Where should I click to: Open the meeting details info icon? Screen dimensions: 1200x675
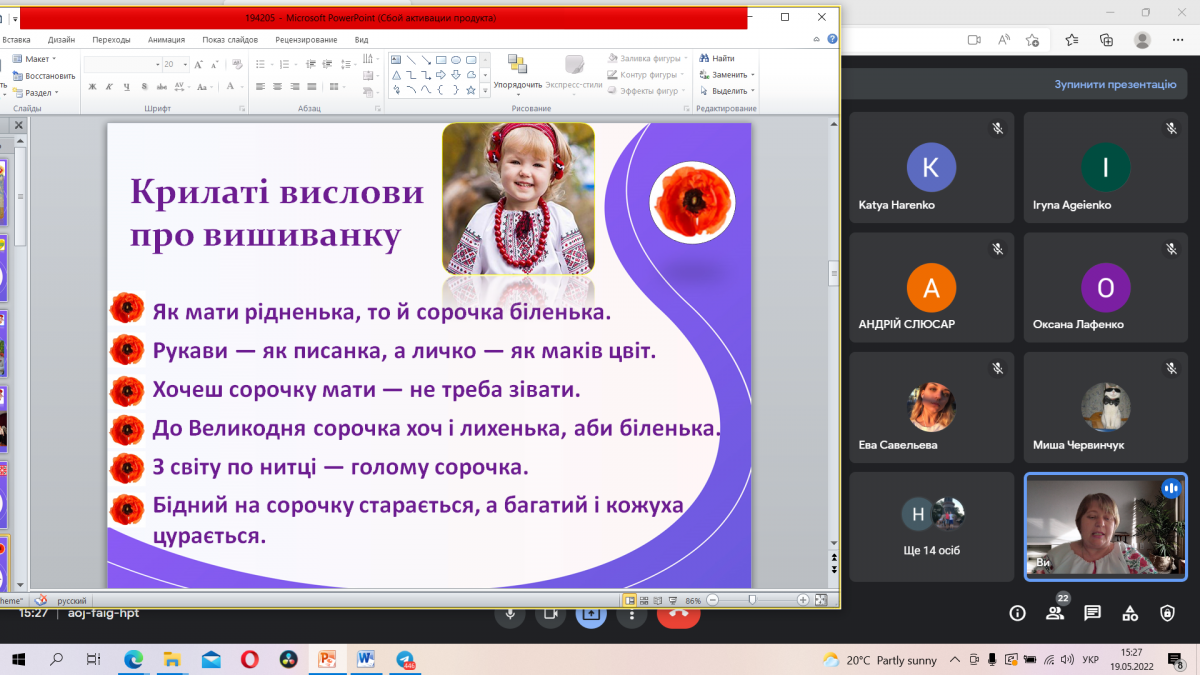[x=1018, y=613]
